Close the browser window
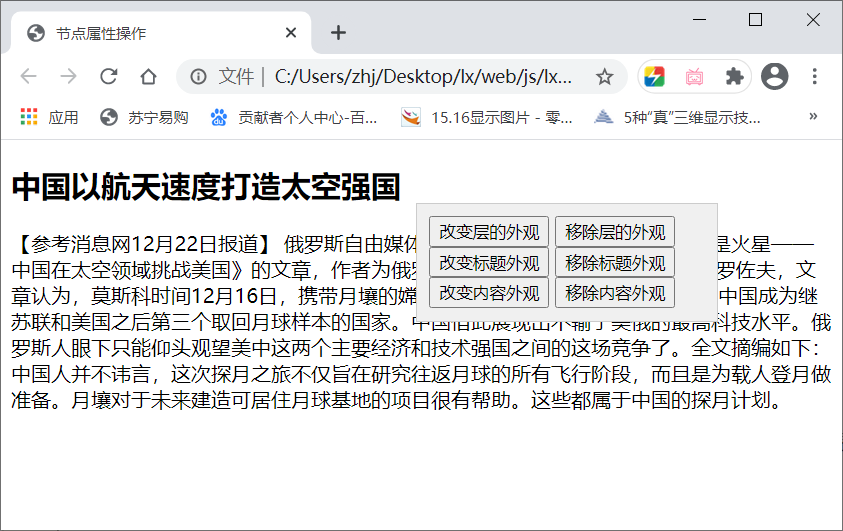Screen dimensions: 843x531 tap(813, 20)
